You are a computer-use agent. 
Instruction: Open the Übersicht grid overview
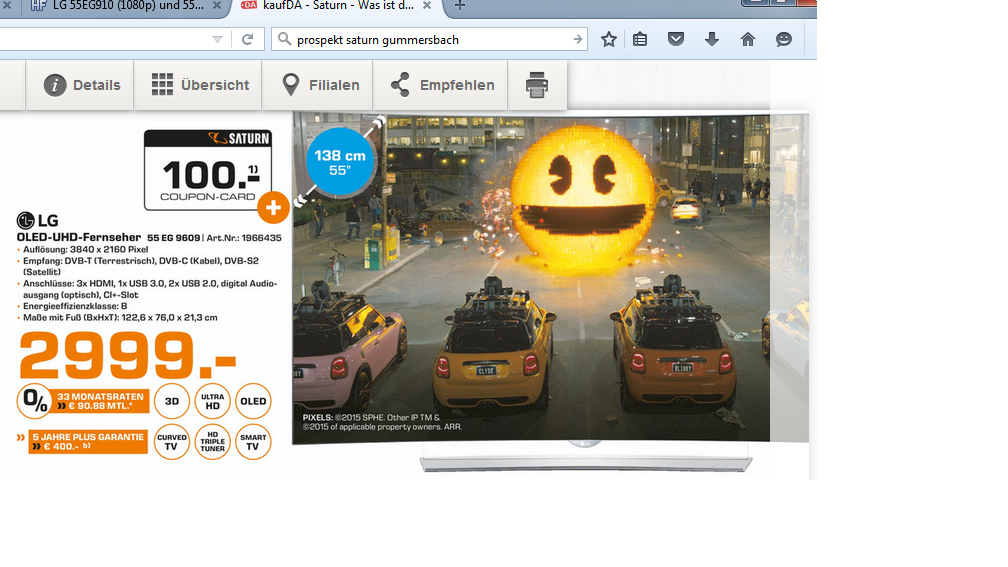(x=198, y=85)
